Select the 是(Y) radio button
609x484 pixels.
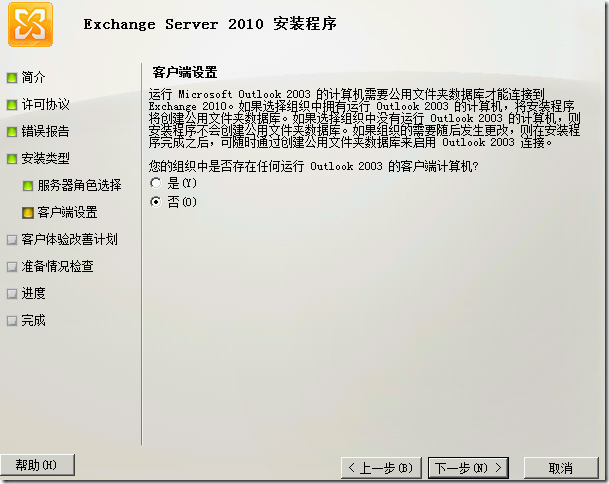[x=156, y=183]
